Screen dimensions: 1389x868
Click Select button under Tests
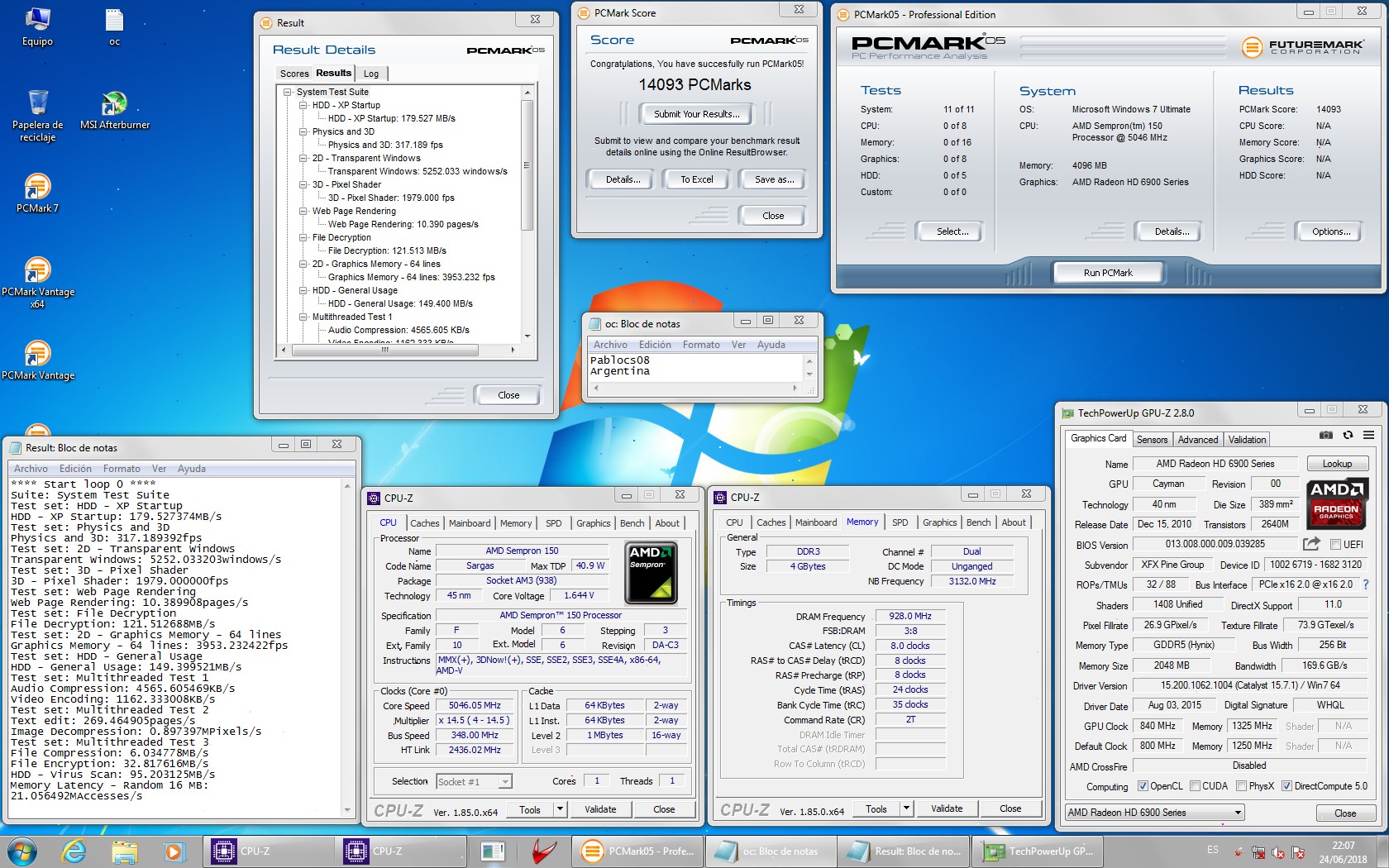(x=952, y=231)
